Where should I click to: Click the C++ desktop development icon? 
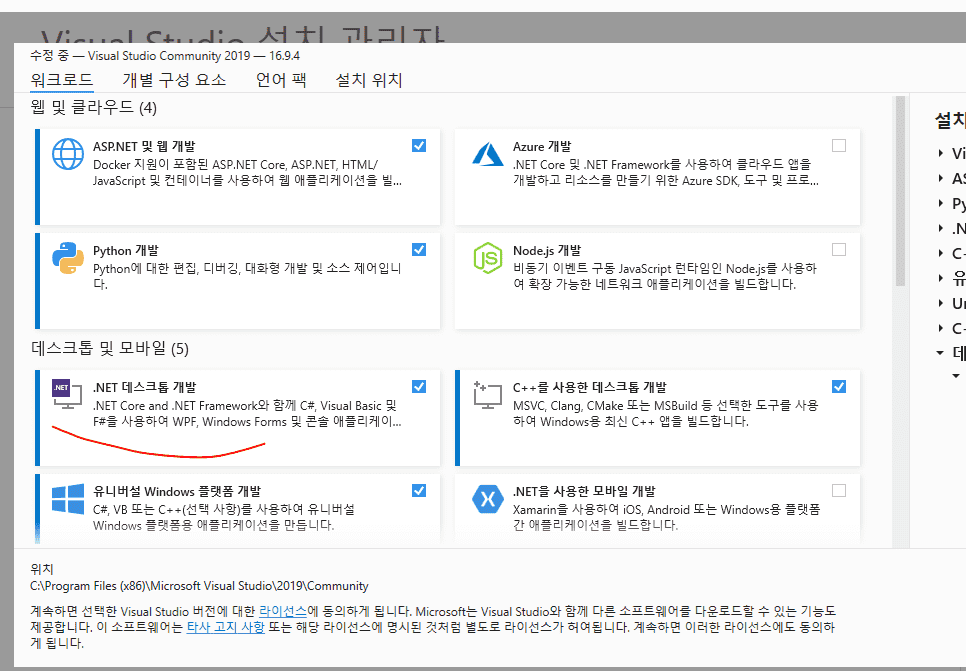click(488, 394)
